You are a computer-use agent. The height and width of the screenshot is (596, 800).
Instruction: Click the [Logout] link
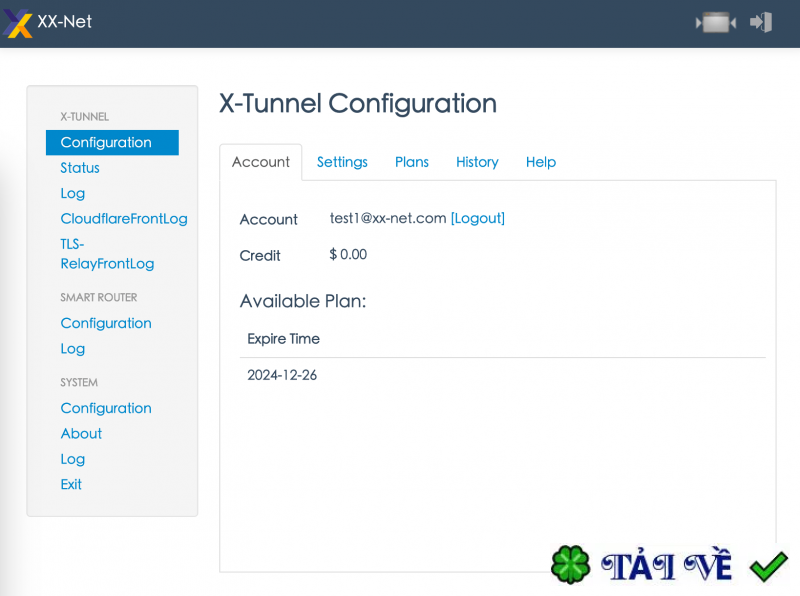[478, 218]
